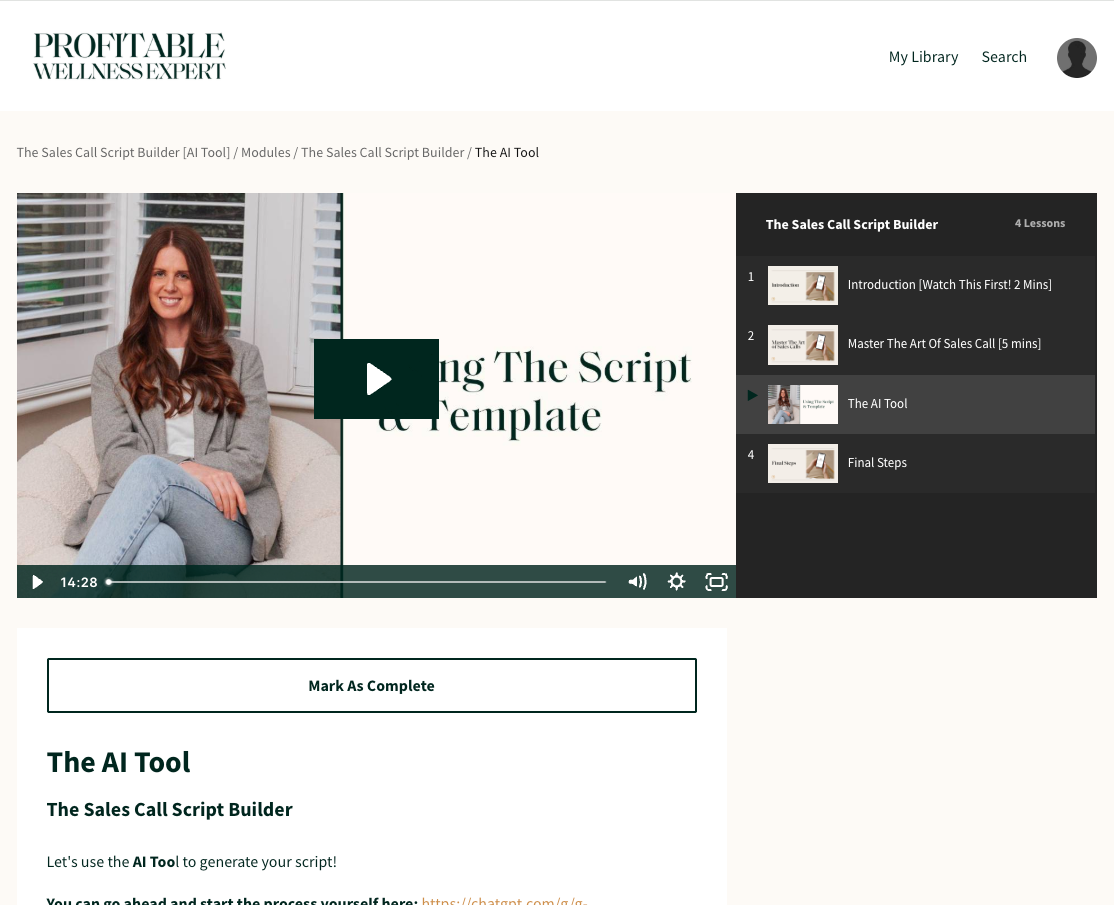Click The AI Tool lesson thumbnail
This screenshot has height=905, width=1114.
click(802, 404)
